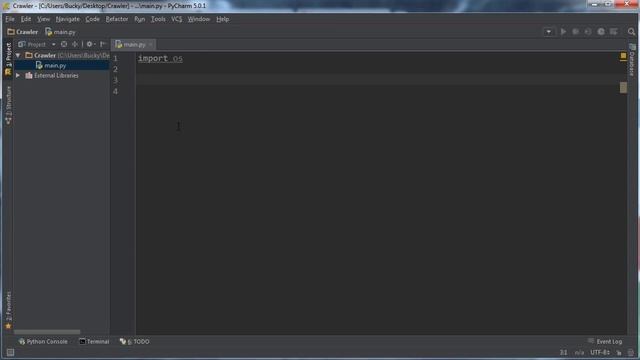Click line number 2 in the gutter

click(116, 69)
